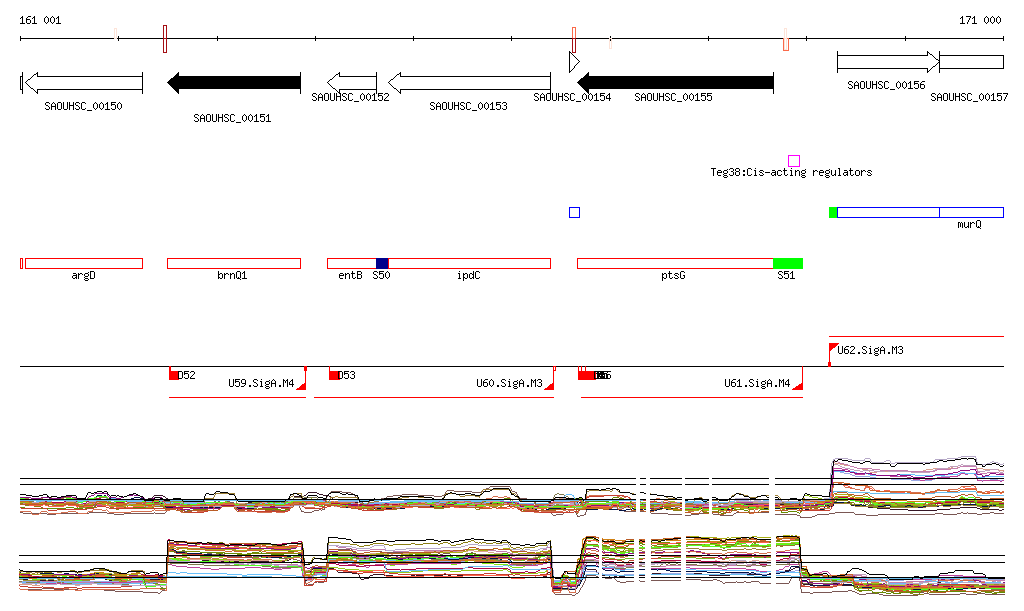This screenshot has height=611, width=1024.
Task: Click the green segment before murQ
Action: tap(833, 212)
